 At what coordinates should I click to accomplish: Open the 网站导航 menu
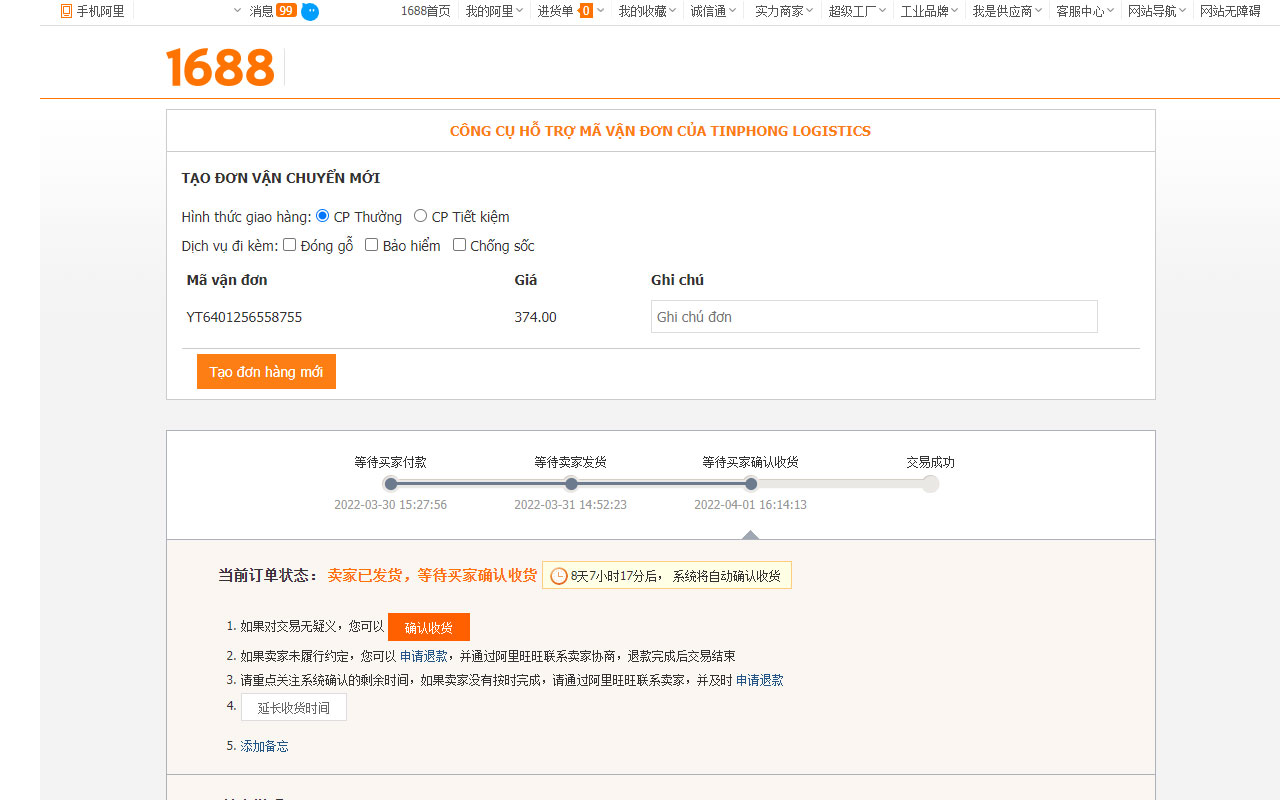coord(1152,11)
